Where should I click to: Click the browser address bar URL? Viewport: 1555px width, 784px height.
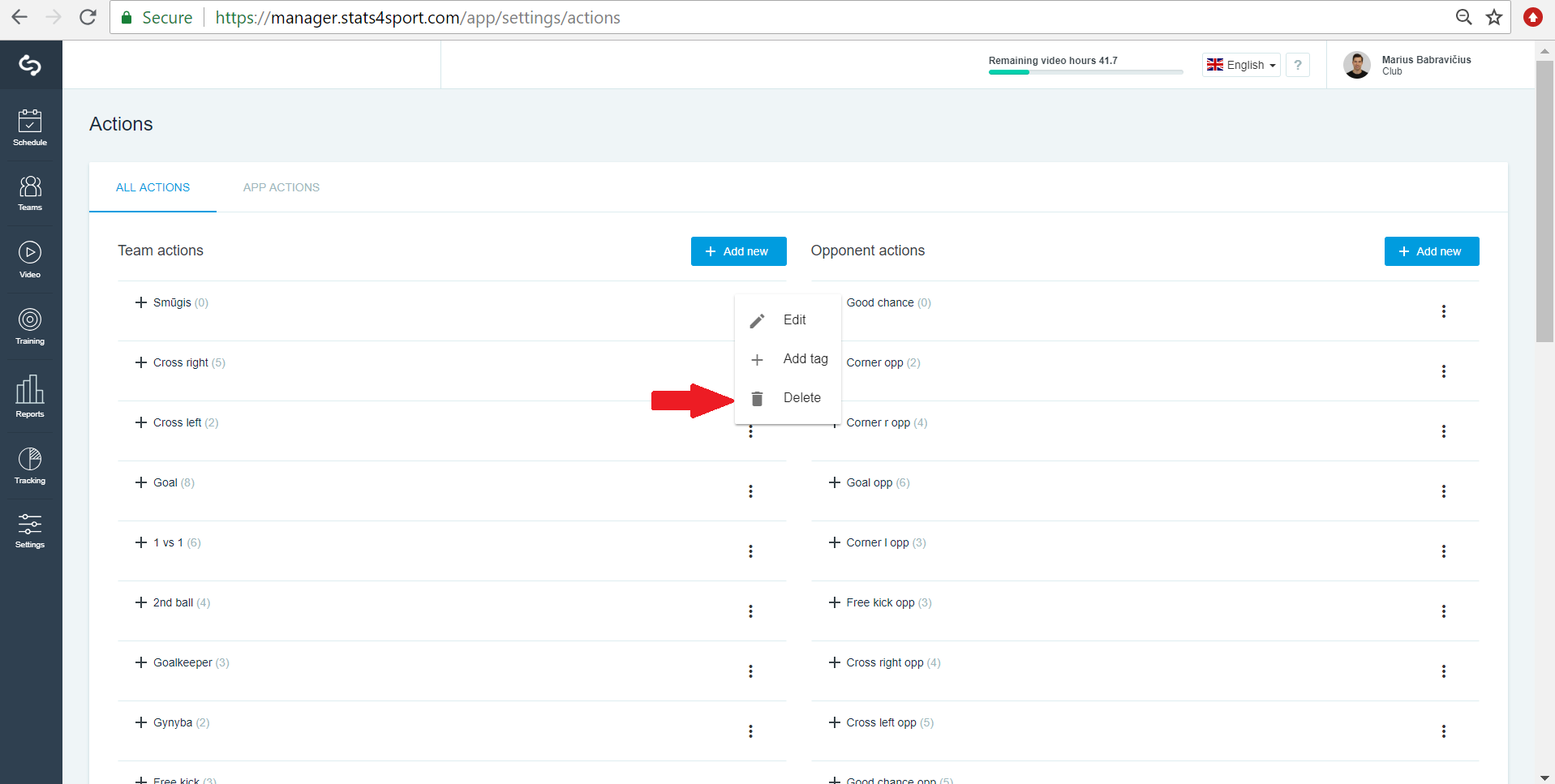418,17
